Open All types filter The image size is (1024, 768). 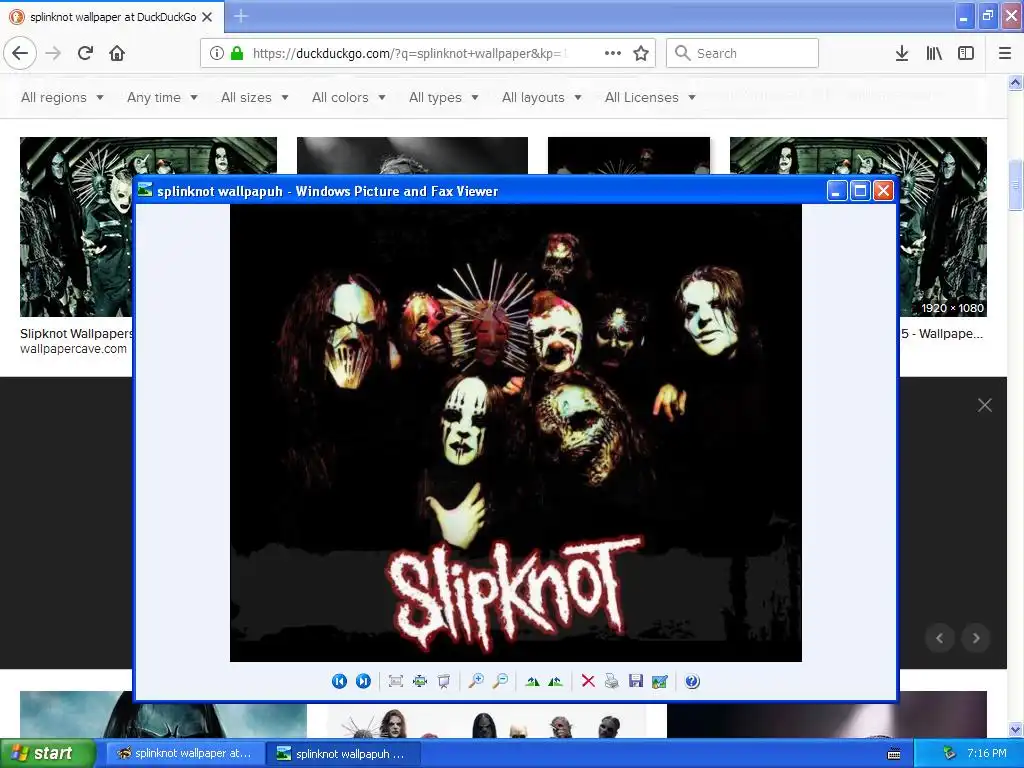click(444, 97)
